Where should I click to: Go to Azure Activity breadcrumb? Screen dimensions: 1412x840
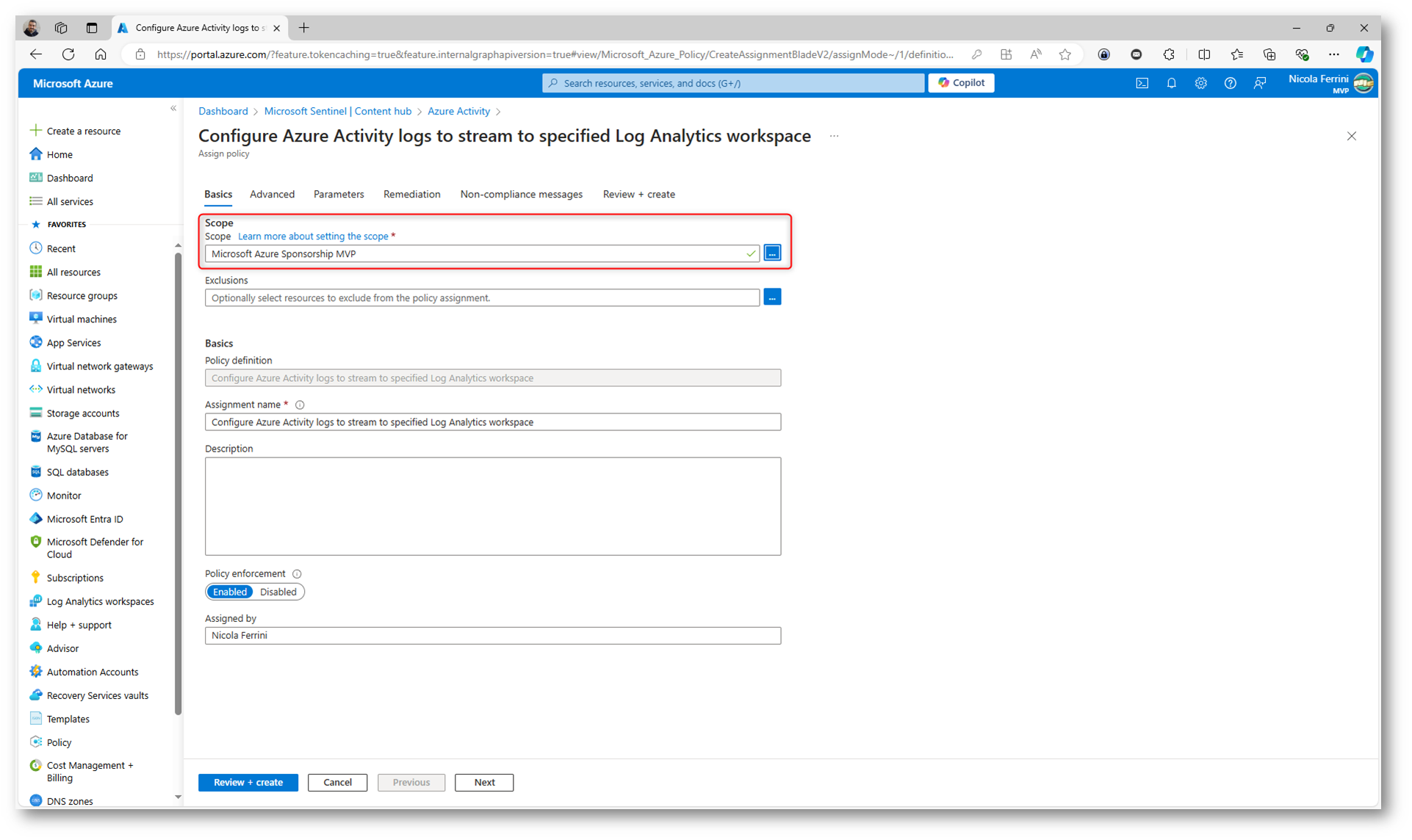pos(458,112)
